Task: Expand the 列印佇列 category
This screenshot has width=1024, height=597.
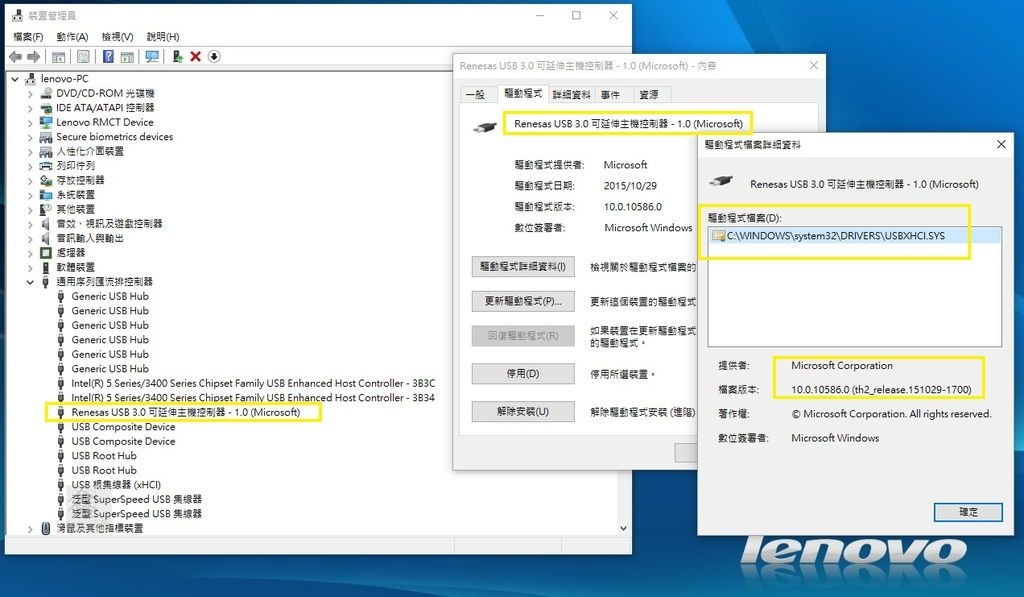Action: [x=30, y=166]
